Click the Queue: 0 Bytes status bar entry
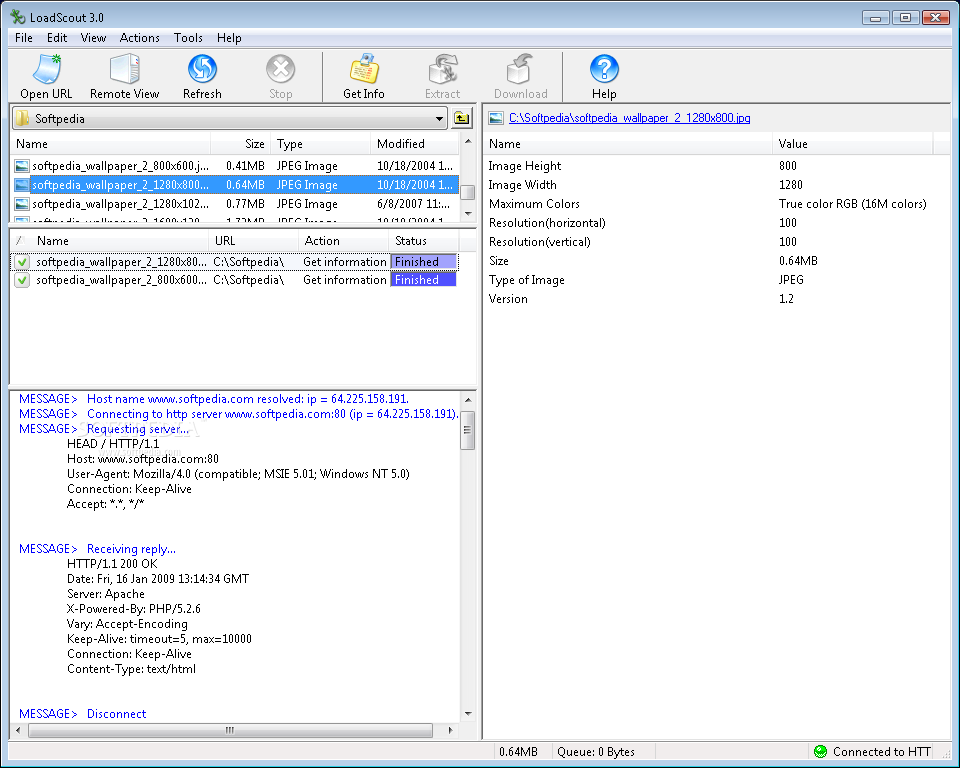This screenshot has width=960, height=768. [x=595, y=751]
